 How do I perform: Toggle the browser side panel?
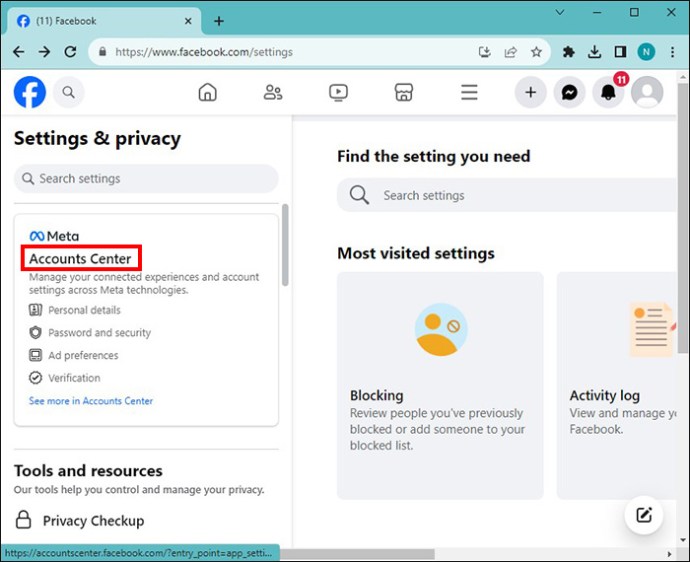tap(620, 52)
